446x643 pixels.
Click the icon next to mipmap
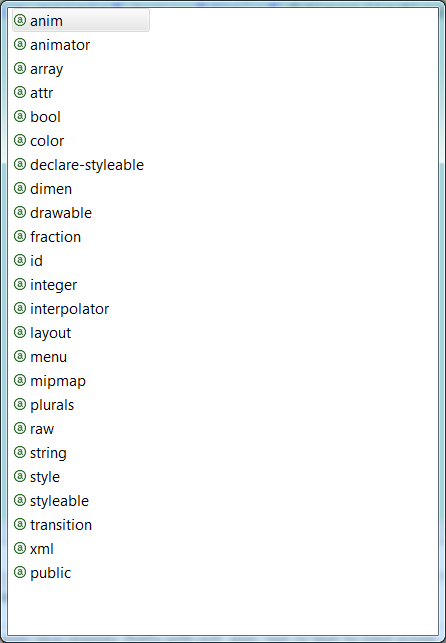point(20,380)
